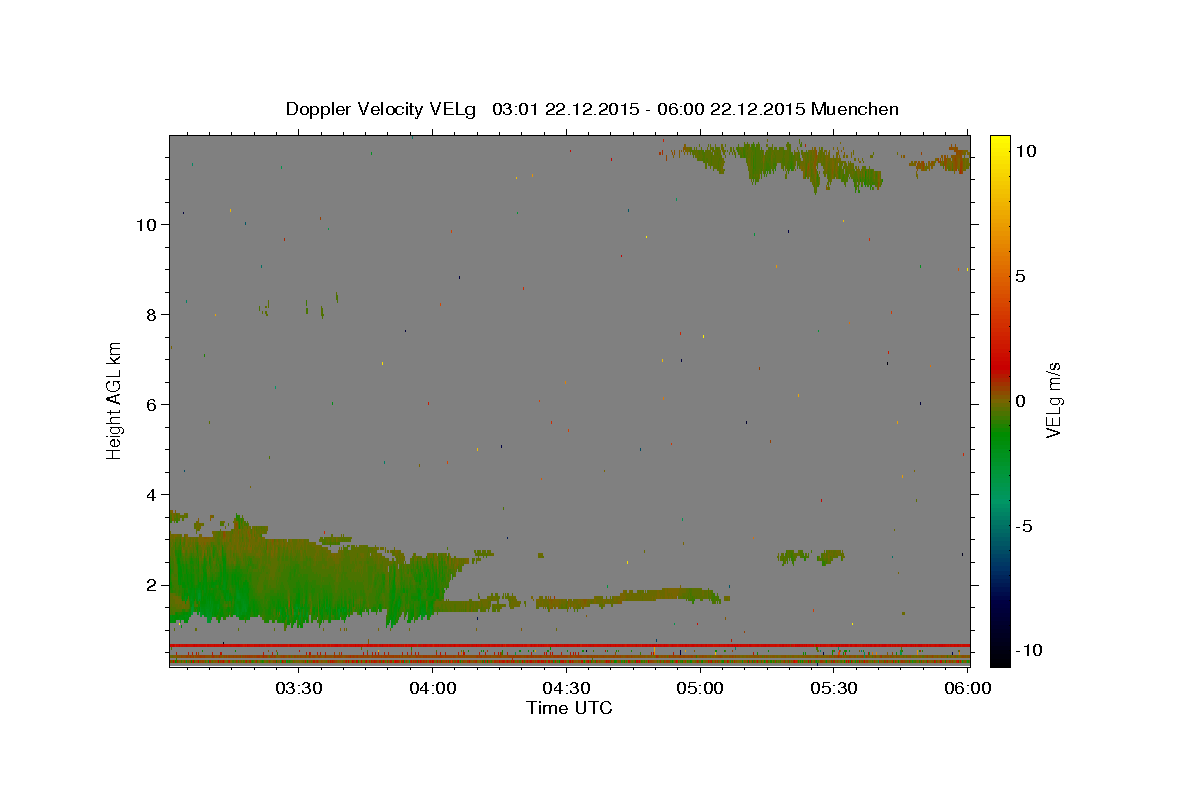Click the 06:00 time tick label
The image size is (1200, 800).
point(968,688)
